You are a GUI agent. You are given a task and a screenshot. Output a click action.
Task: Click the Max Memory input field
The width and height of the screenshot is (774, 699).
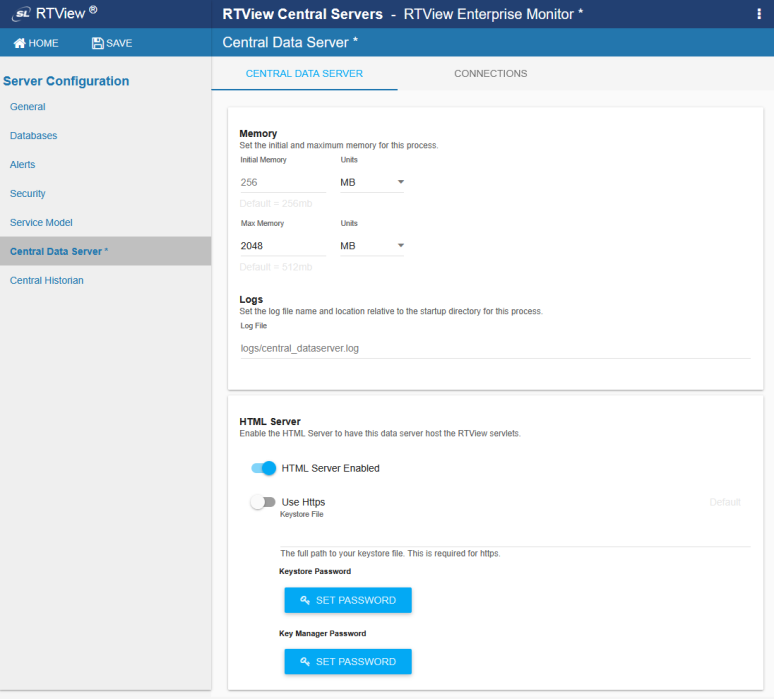tap(283, 246)
